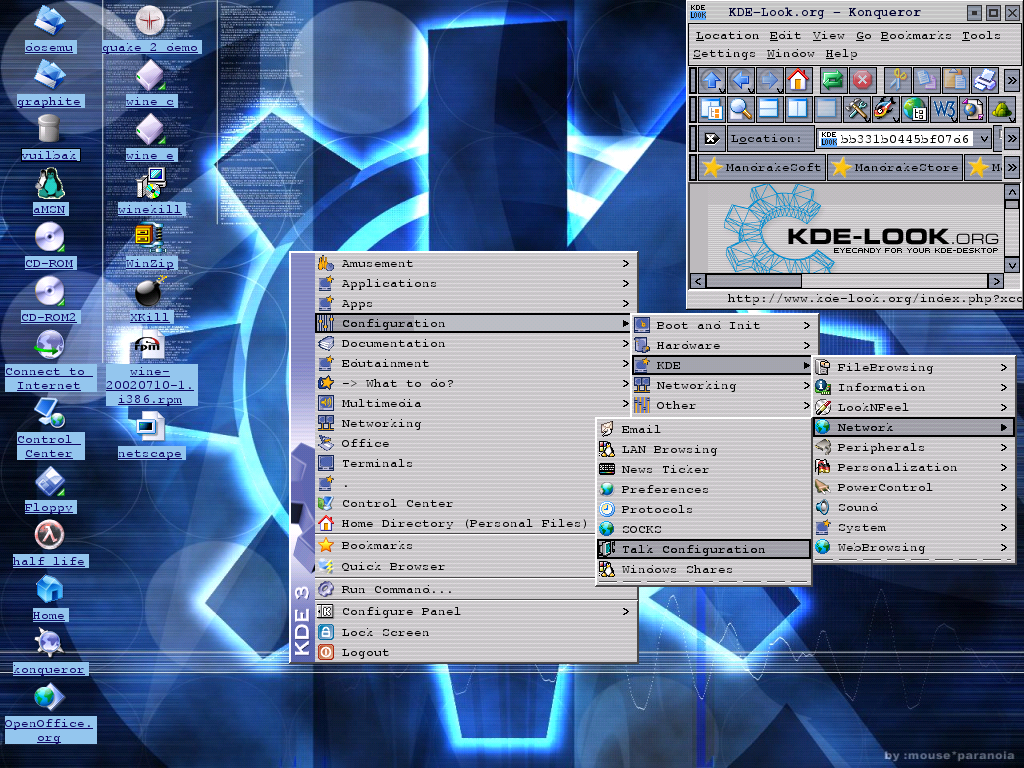Image resolution: width=1024 pixels, height=768 pixels.
Task: Expand the bookmark toolbar overflow chevron
Action: tap(1012, 167)
